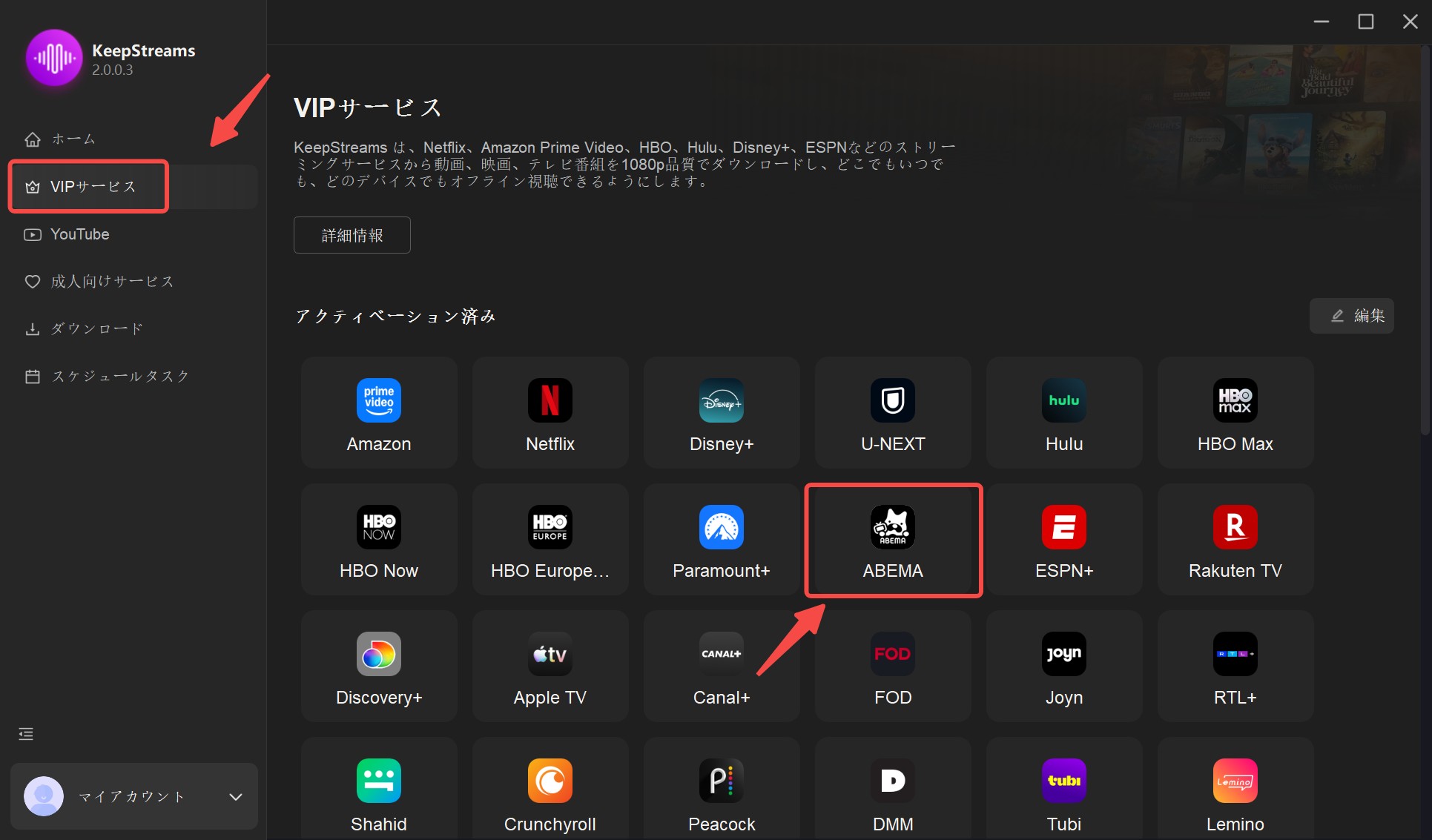The height and width of the screenshot is (840, 1432).
Task: Expand the マイアカウント dropdown
Action: pyautogui.click(x=134, y=796)
